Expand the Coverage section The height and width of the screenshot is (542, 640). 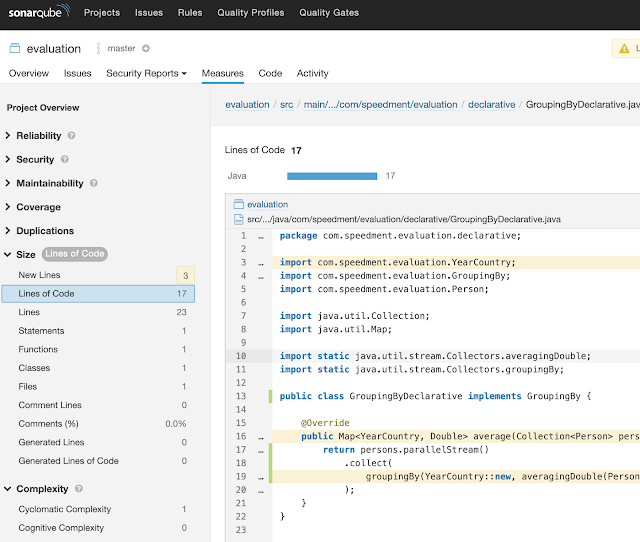click(x=37, y=207)
